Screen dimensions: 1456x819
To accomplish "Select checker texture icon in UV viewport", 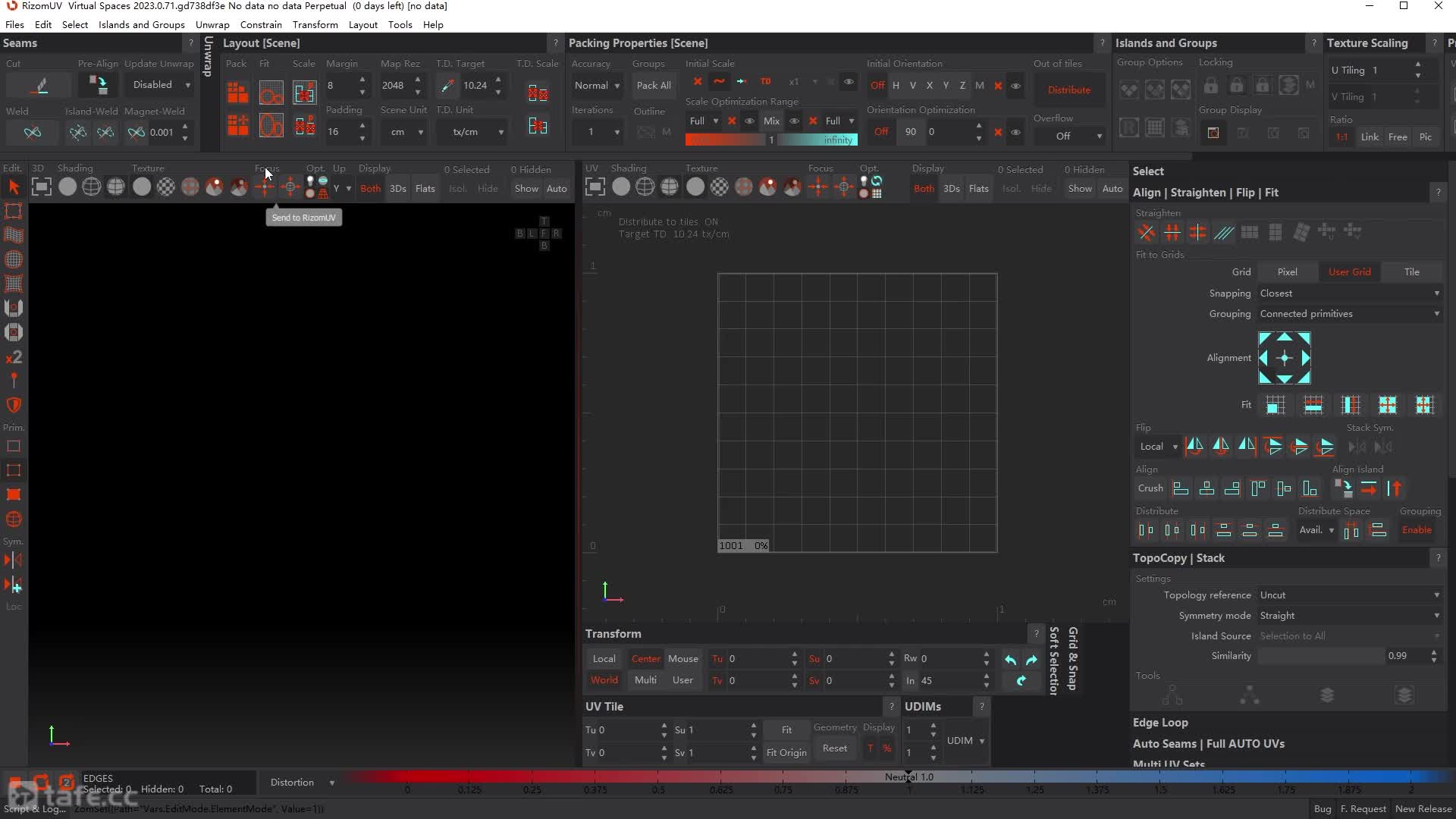I will tap(719, 187).
